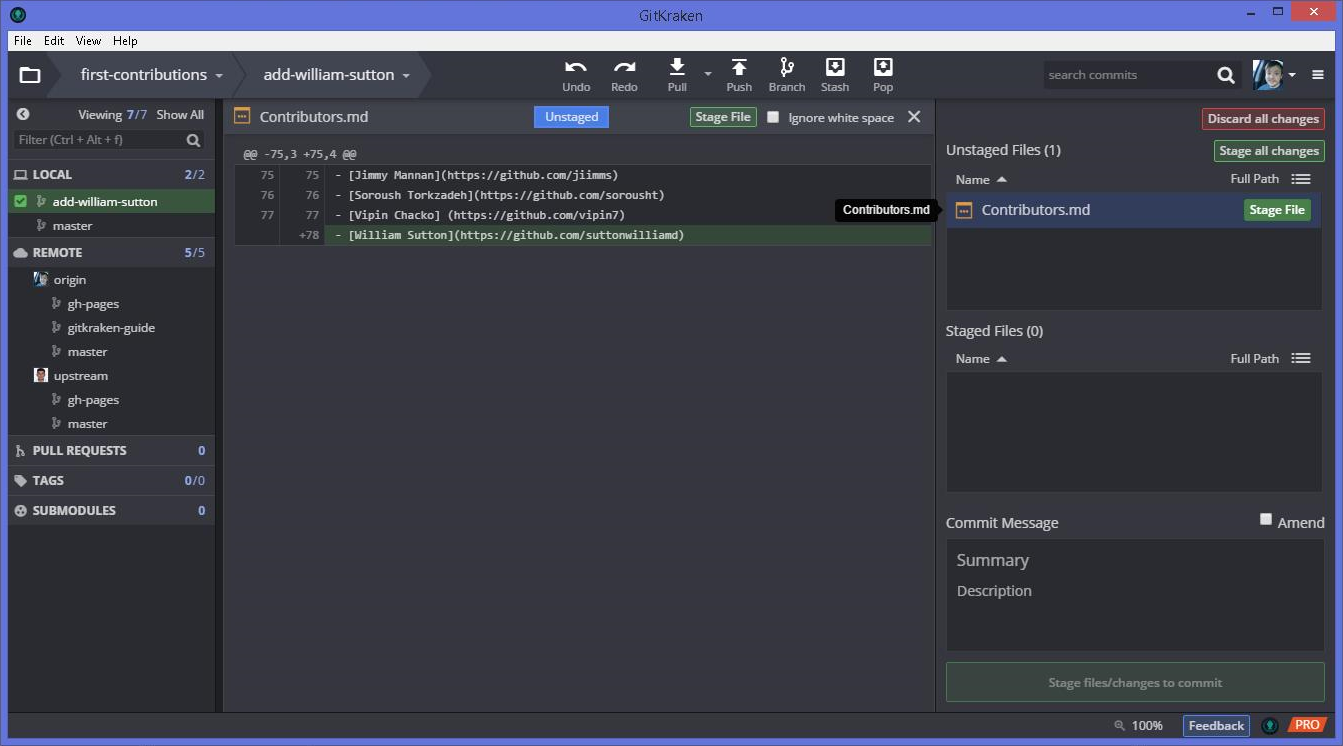
Task: Stash changes using the Stash icon
Action: tap(835, 67)
